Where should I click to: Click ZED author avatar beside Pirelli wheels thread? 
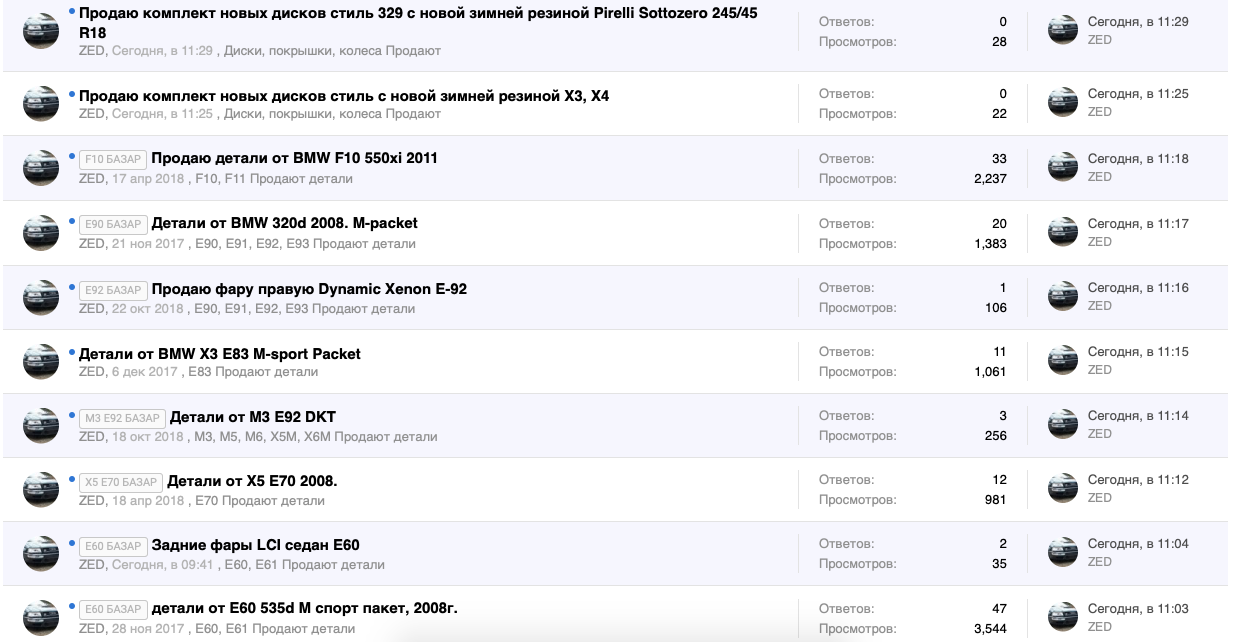[x=41, y=30]
